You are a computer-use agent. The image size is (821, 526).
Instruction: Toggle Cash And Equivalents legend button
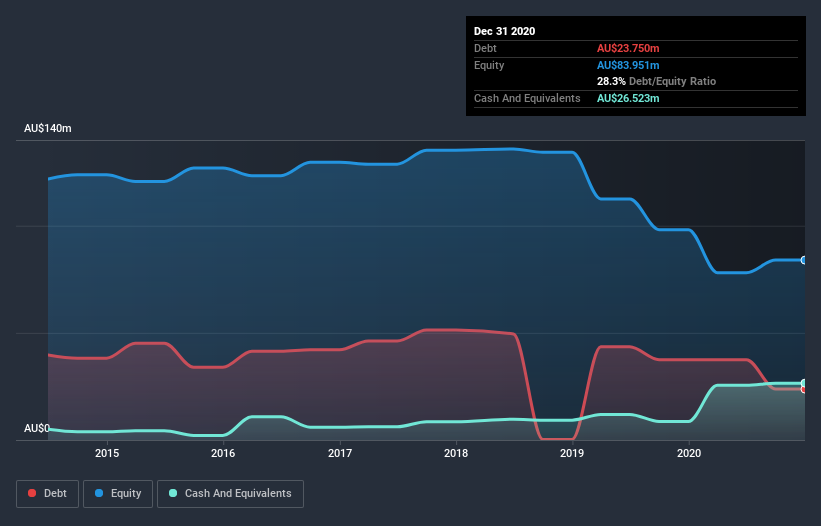pyautogui.click(x=230, y=494)
